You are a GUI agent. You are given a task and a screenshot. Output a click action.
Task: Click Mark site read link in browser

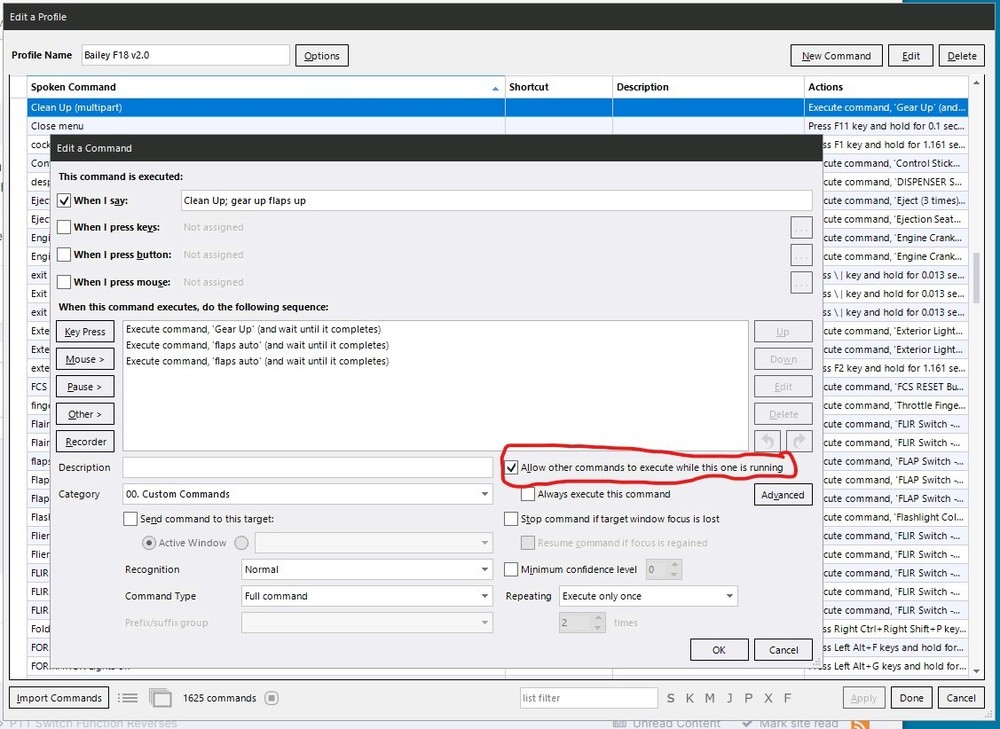point(792,723)
